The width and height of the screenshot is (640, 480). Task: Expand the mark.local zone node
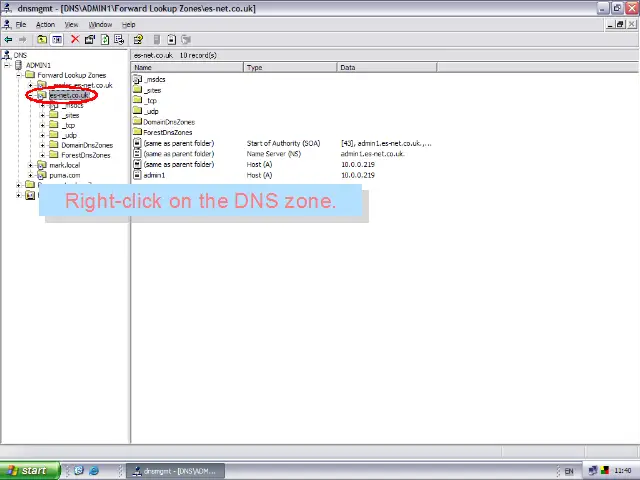coord(31,165)
